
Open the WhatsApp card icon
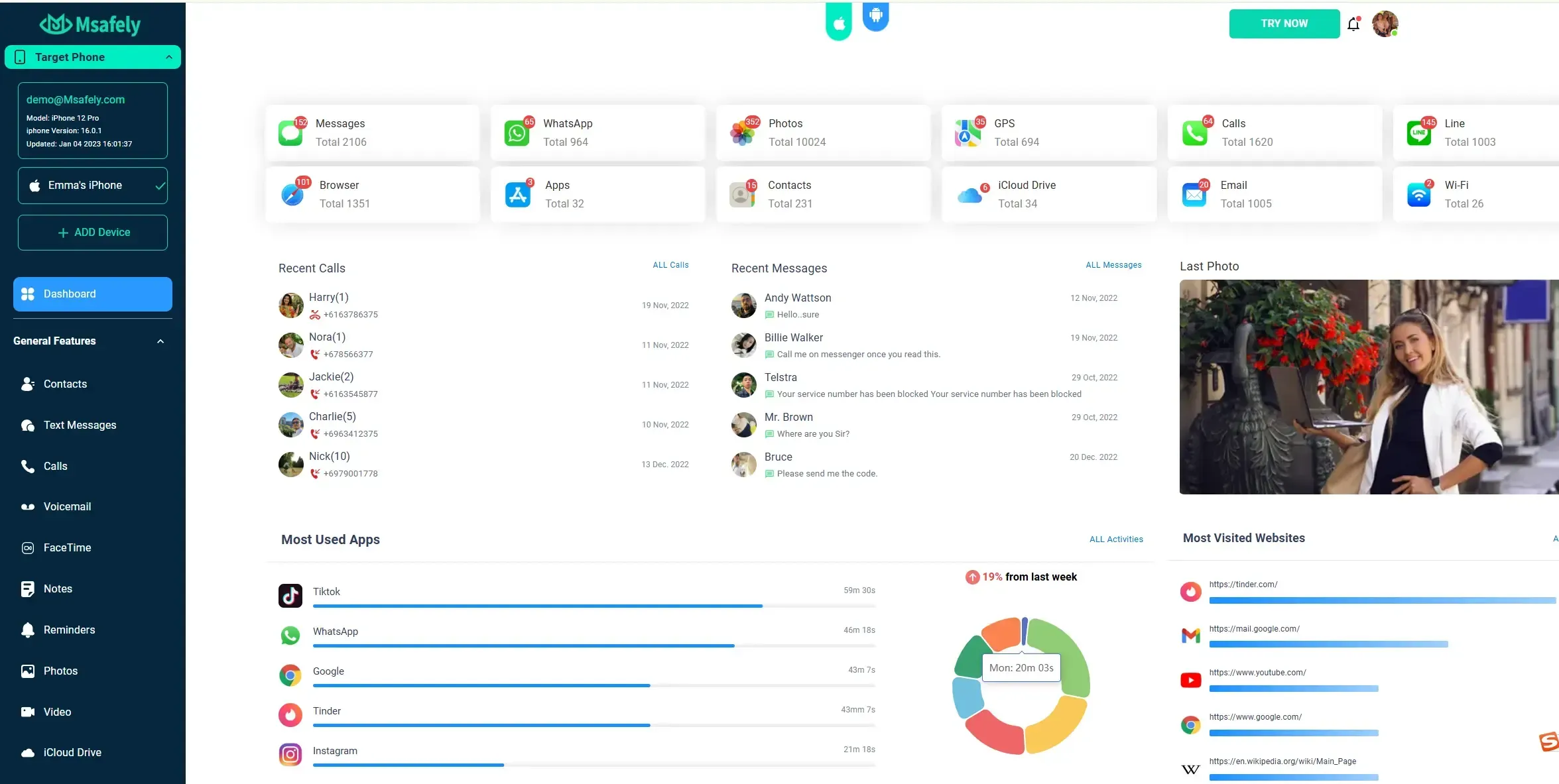pyautogui.click(x=517, y=133)
